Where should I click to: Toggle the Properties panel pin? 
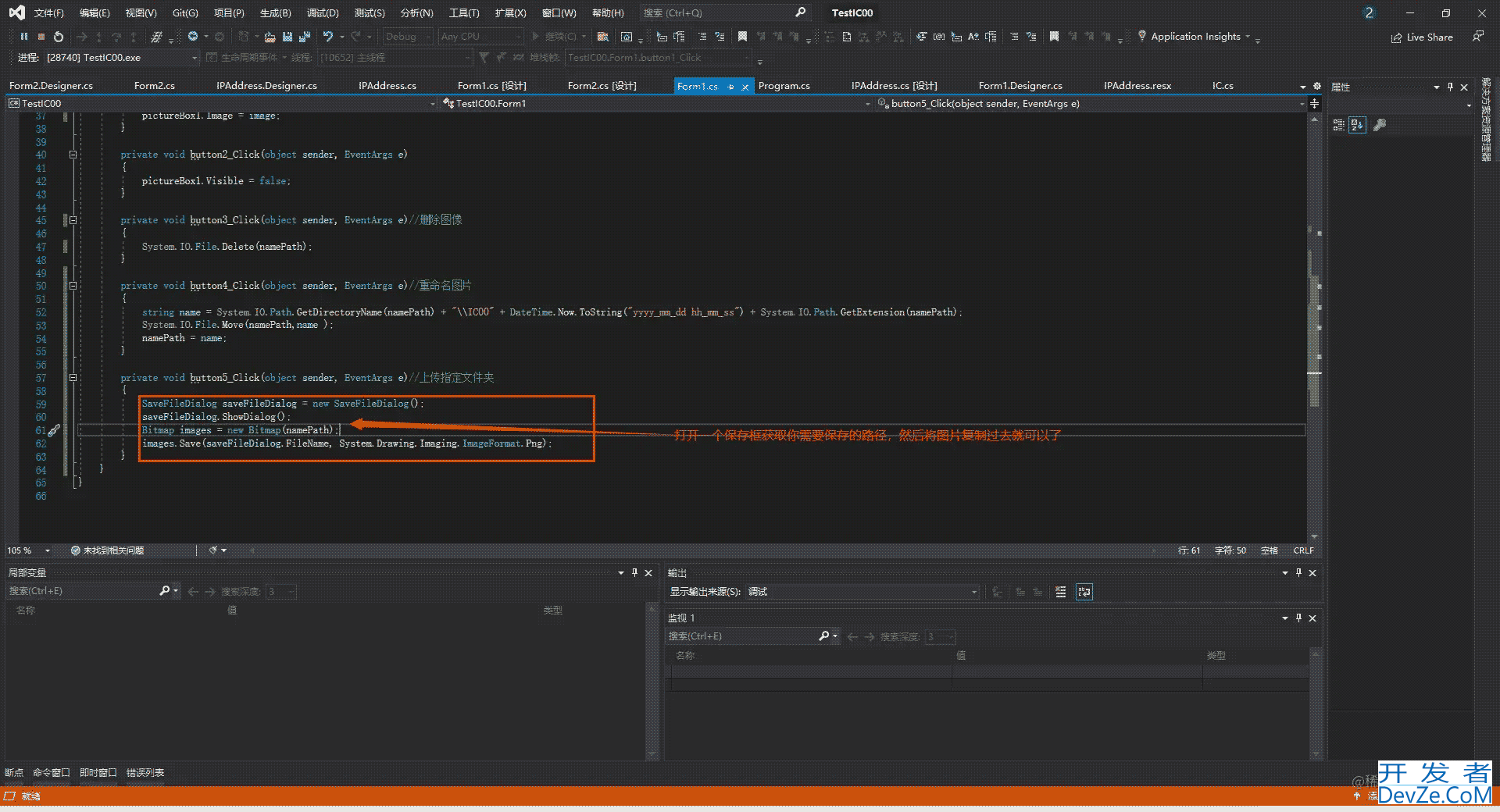point(1450,87)
